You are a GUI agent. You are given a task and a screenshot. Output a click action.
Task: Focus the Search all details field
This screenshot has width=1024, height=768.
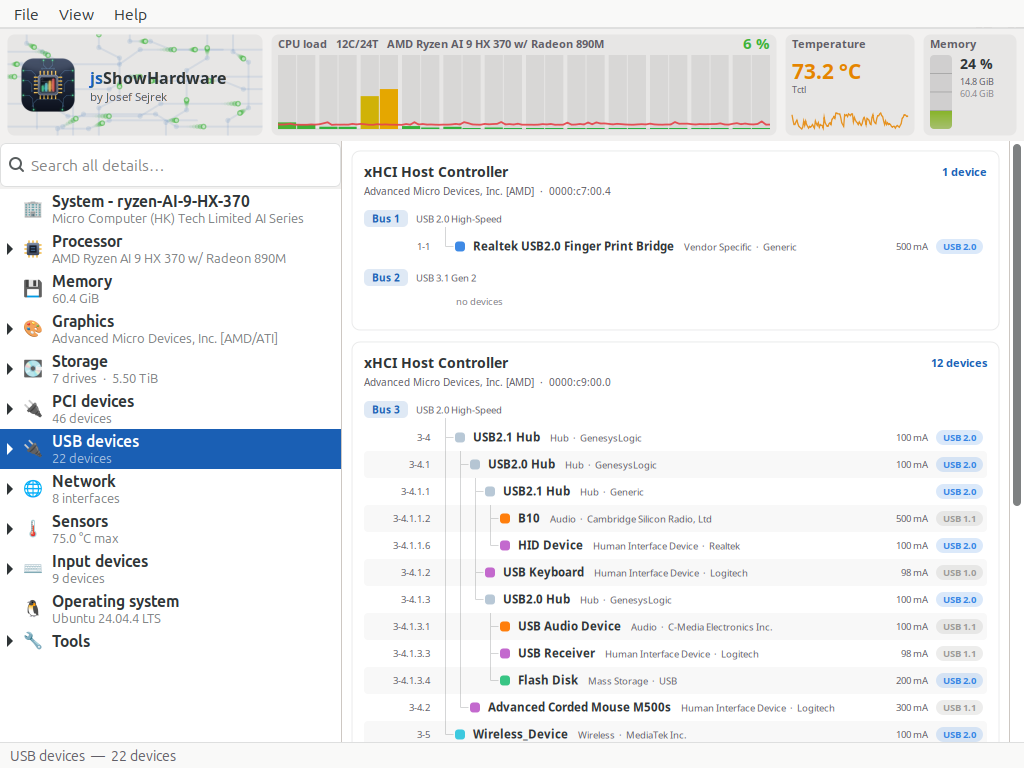[170, 165]
